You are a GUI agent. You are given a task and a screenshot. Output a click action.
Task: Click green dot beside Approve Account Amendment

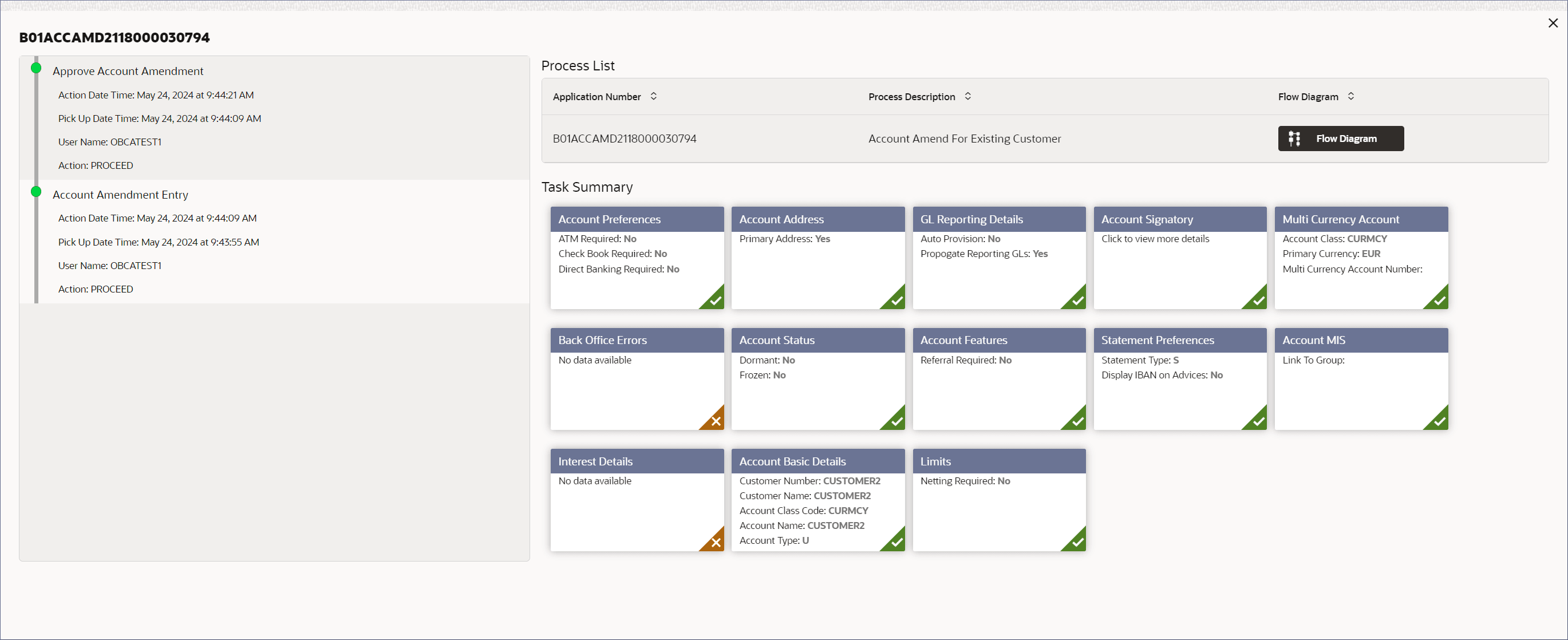(36, 68)
